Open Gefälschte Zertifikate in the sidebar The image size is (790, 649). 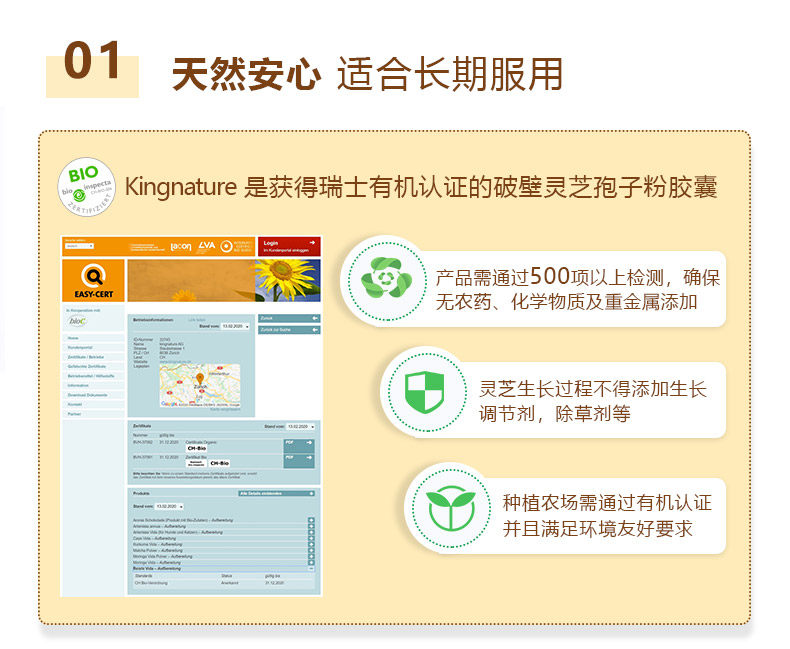click(x=93, y=366)
